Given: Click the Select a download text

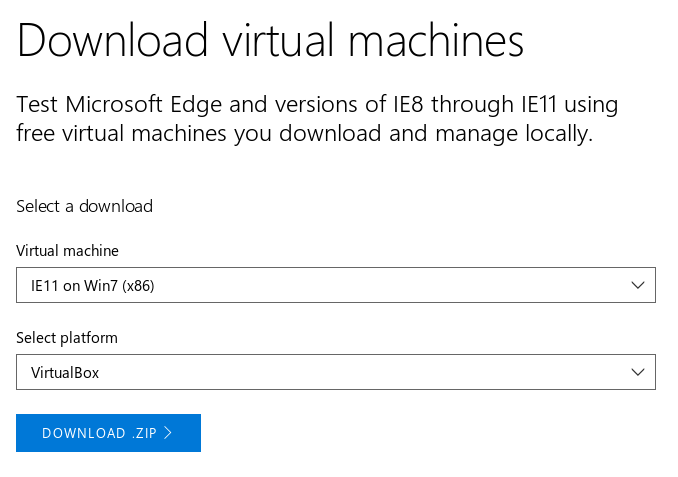Looking at the screenshot, I should 84,206.
